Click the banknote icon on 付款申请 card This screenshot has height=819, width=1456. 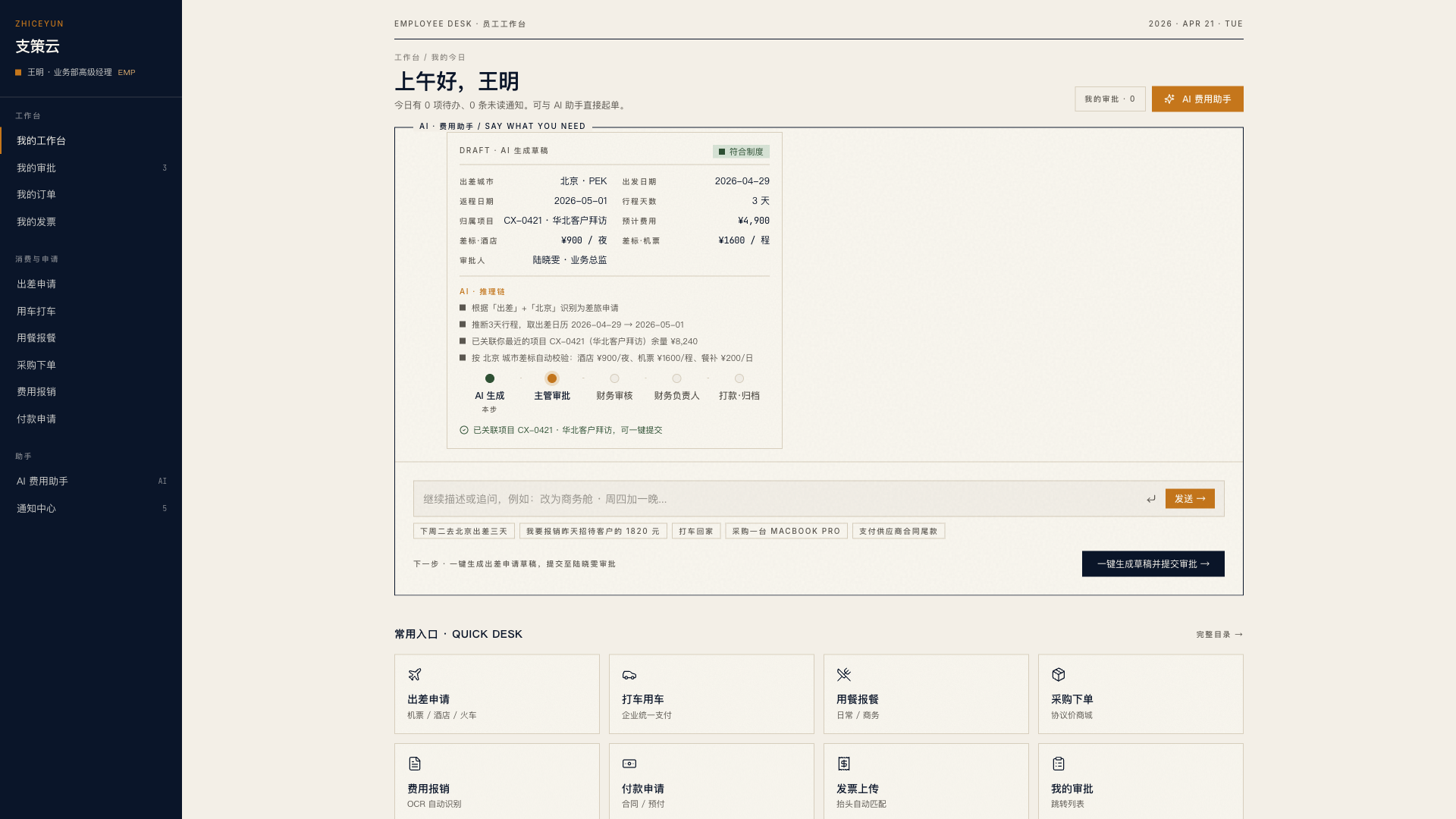pos(629,763)
